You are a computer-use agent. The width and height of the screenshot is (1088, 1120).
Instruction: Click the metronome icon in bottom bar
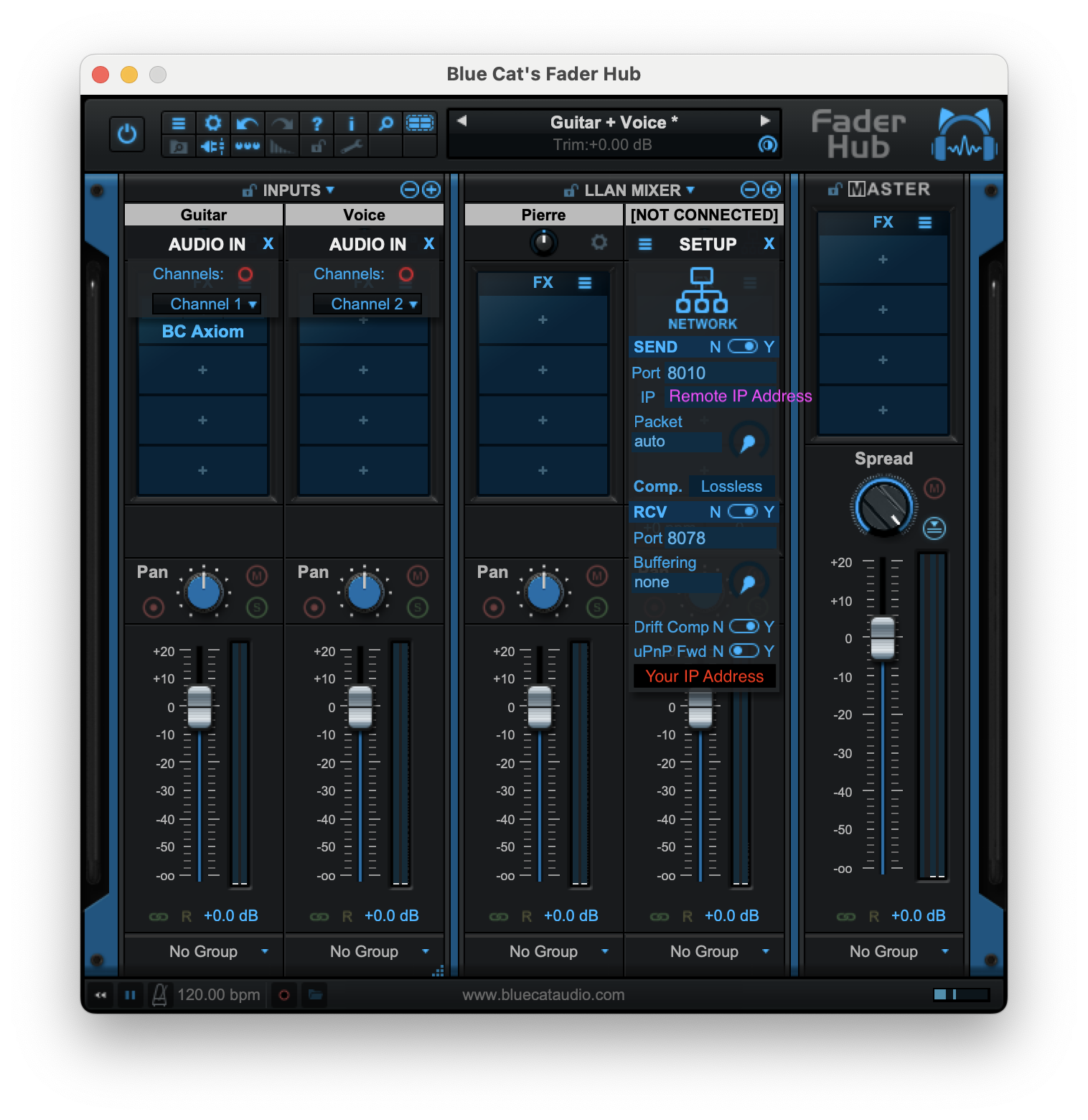click(159, 994)
